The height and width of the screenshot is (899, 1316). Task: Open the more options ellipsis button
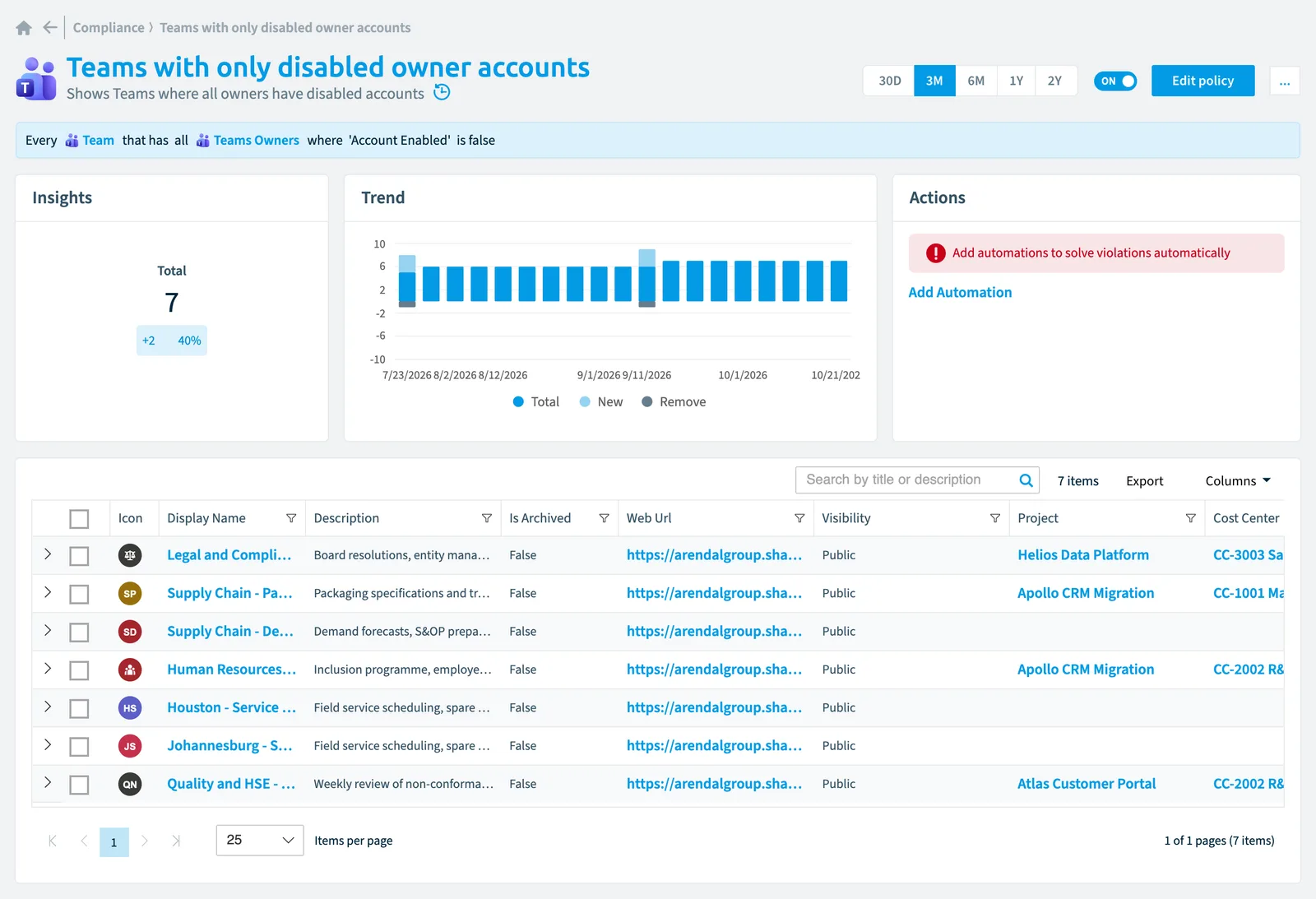(x=1285, y=81)
